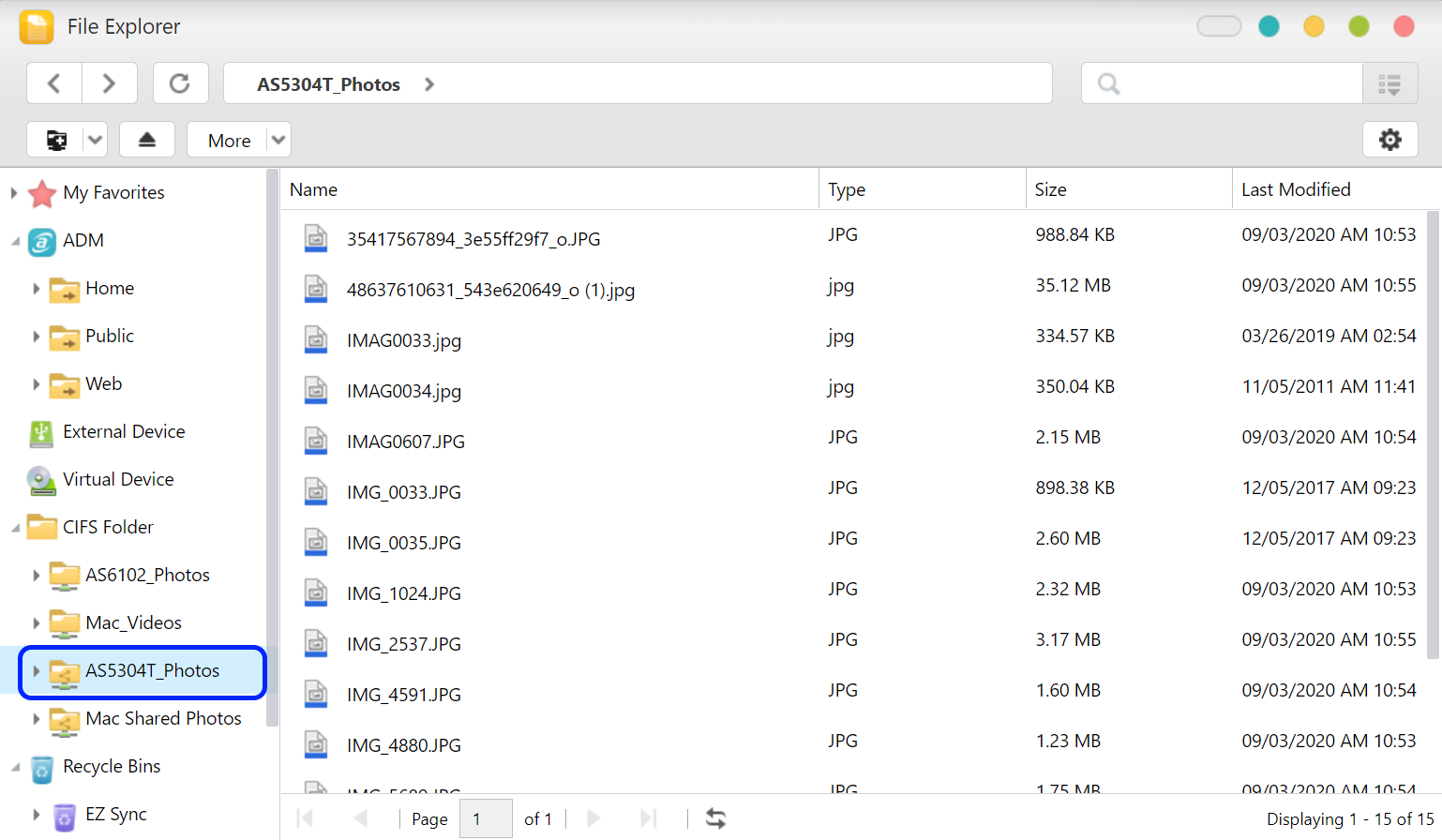The height and width of the screenshot is (840, 1442).
Task: Open External Device in sidebar
Action: [124, 432]
